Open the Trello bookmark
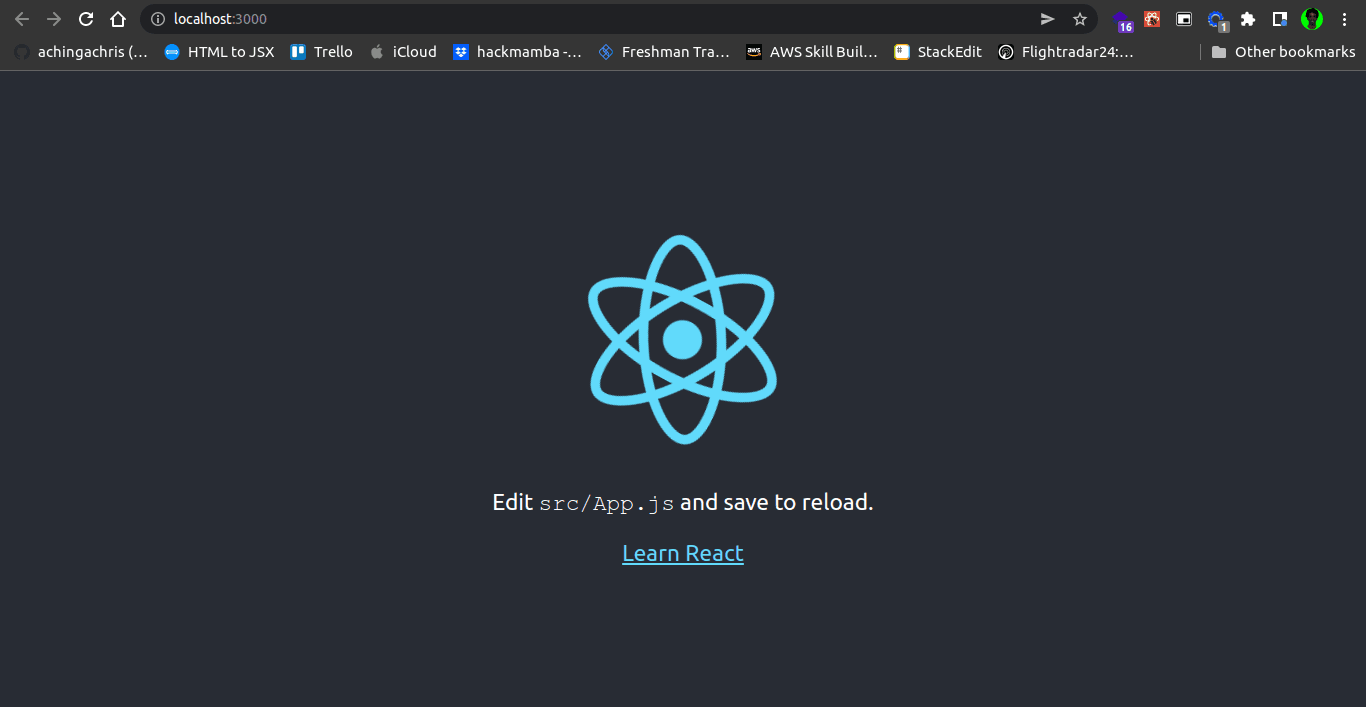 point(321,52)
